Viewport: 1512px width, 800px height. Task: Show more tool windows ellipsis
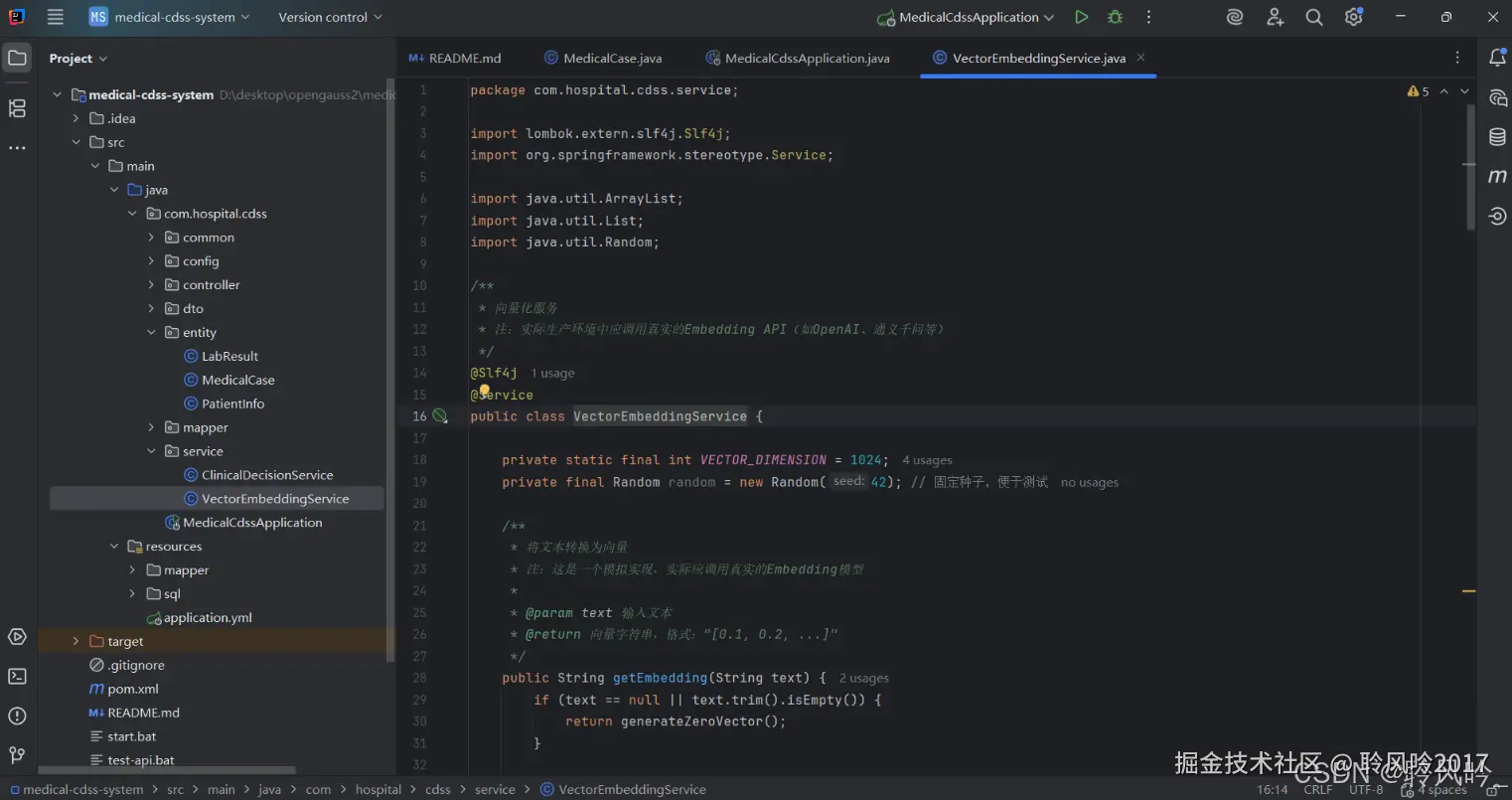point(17,148)
